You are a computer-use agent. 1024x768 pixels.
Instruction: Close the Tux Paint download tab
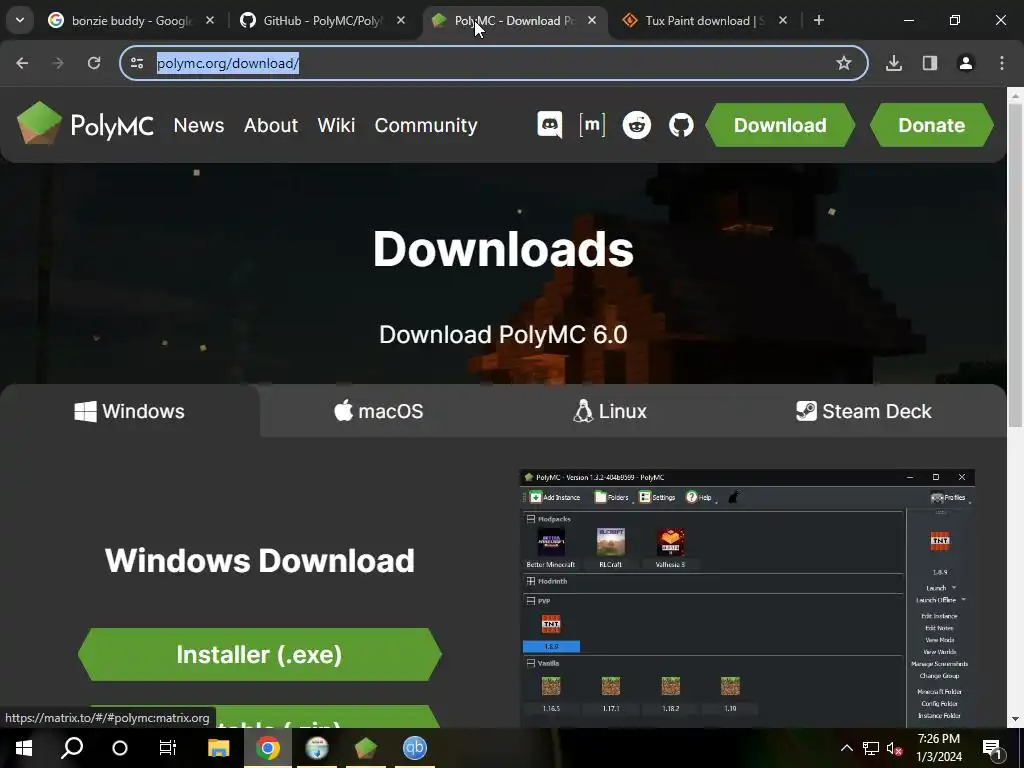click(x=783, y=20)
